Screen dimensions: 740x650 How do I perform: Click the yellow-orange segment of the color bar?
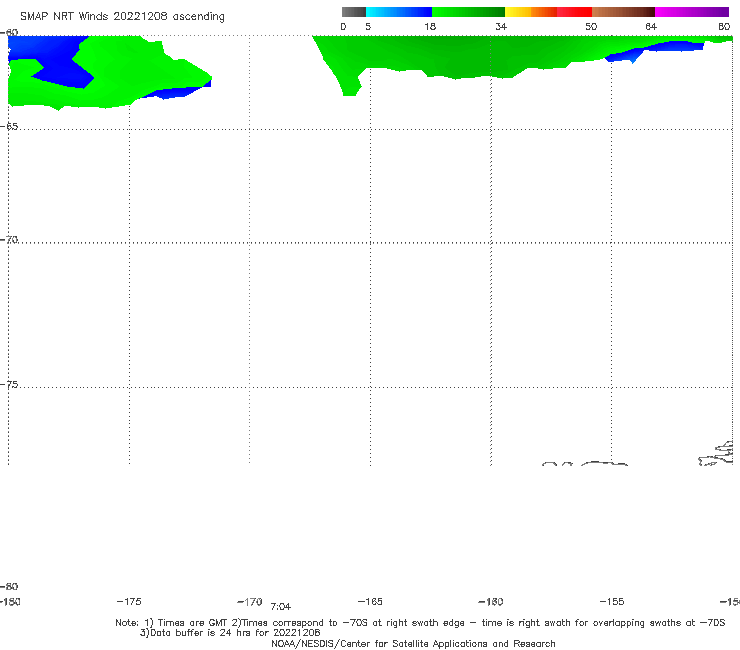pyautogui.click(x=531, y=12)
